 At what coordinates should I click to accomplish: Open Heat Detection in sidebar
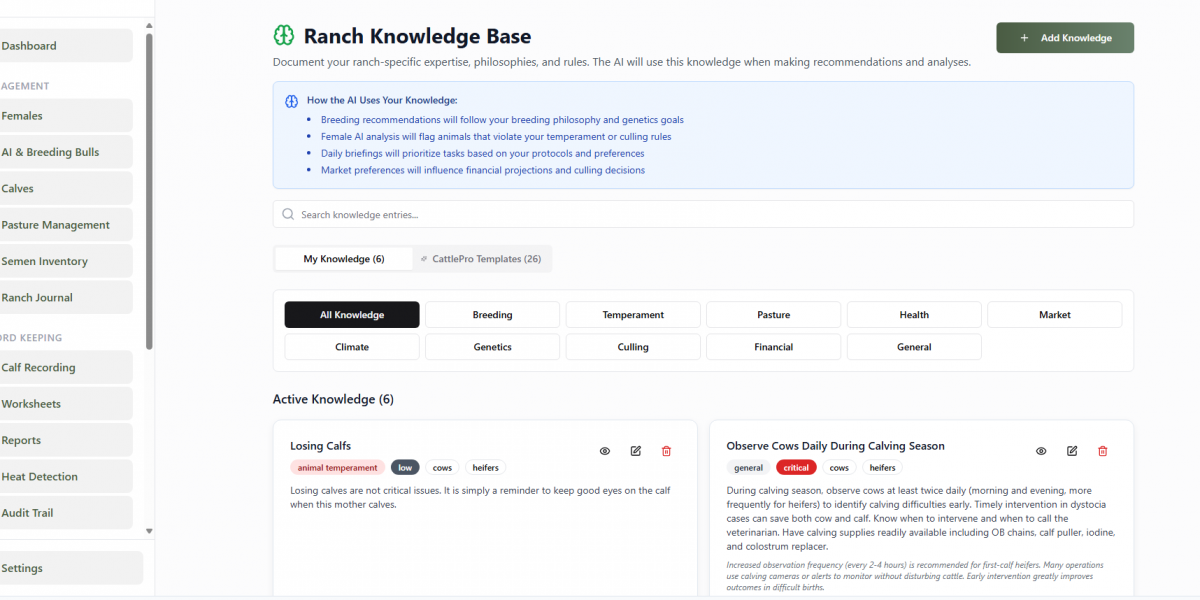point(40,477)
